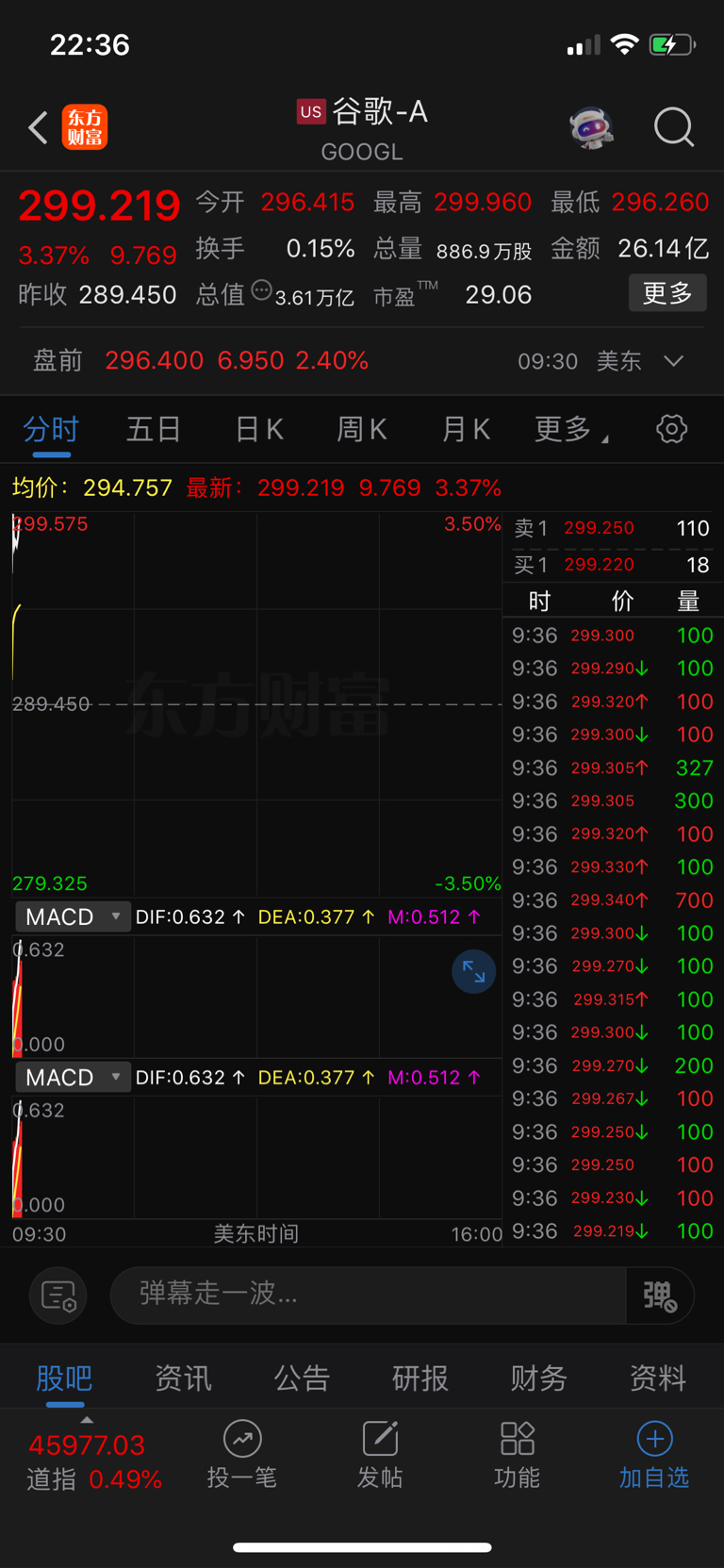Open the 研报 tab
724x1568 pixels.
(x=420, y=1378)
